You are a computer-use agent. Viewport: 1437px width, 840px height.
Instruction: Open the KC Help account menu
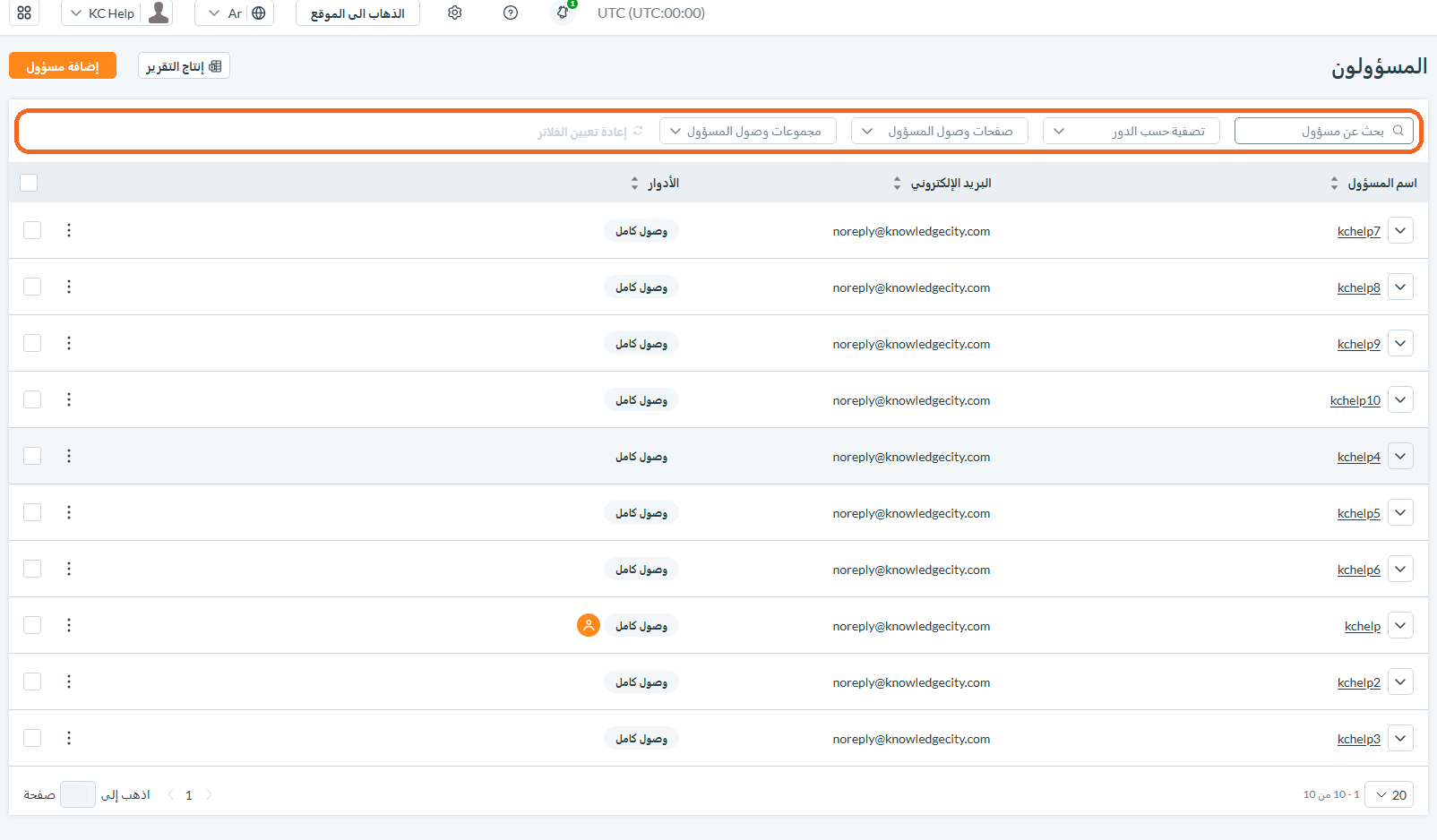coord(116,13)
